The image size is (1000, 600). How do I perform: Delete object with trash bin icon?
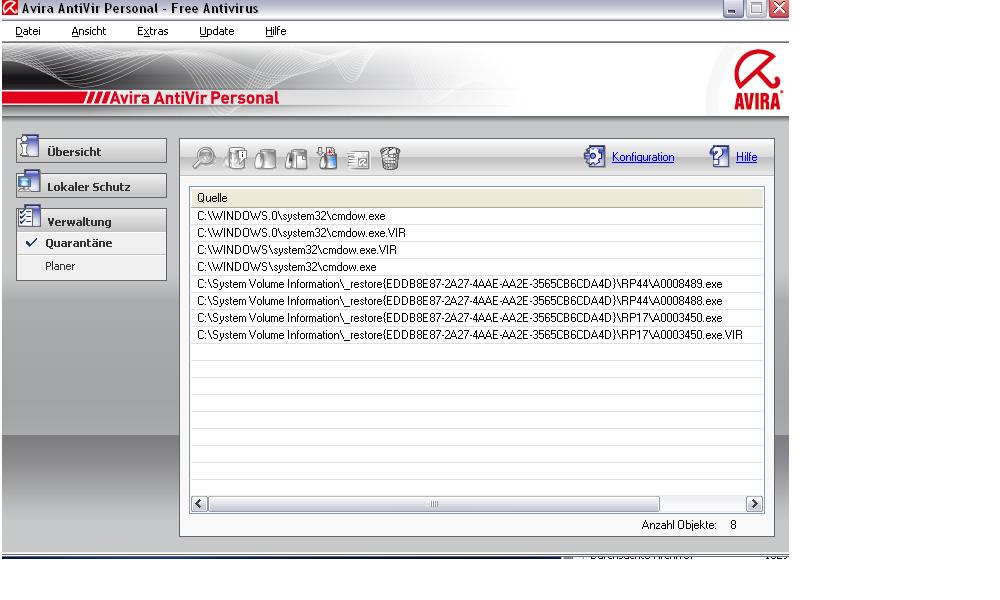coord(390,157)
